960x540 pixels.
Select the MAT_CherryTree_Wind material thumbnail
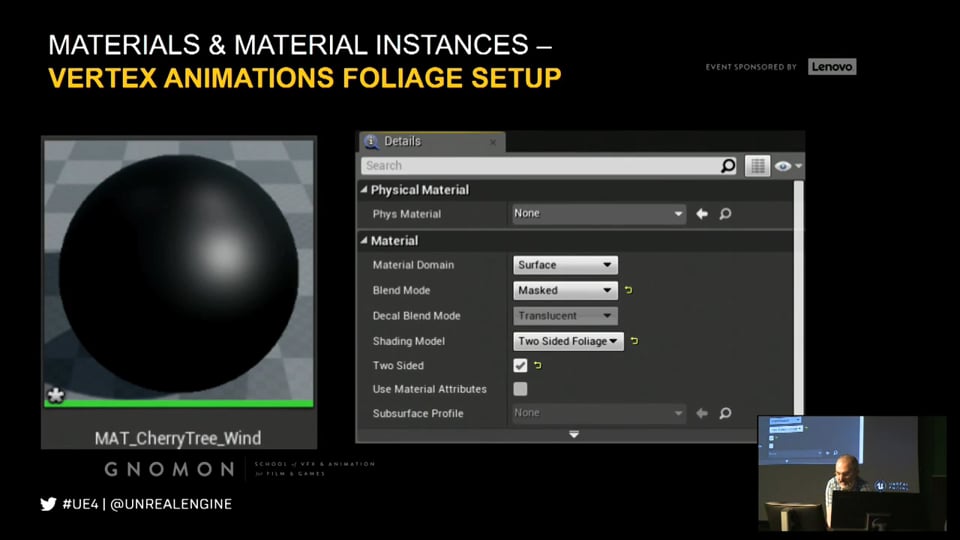coord(179,273)
